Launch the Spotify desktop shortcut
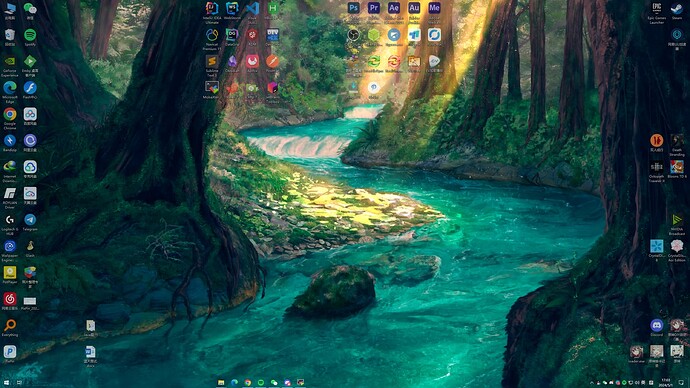 30,35
